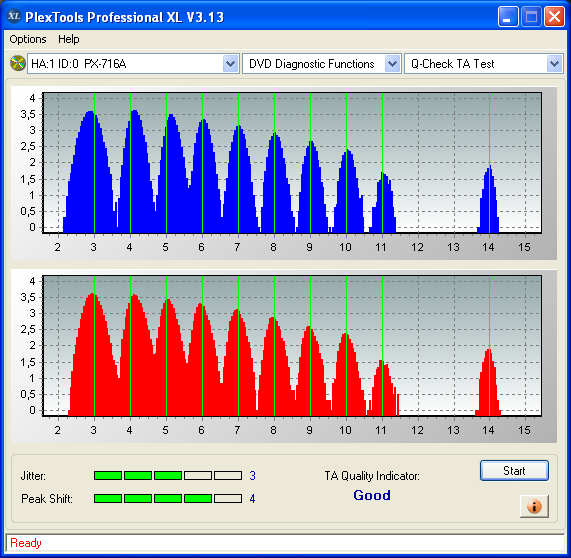Minimize the PlexTools window
The height and width of the screenshot is (558, 571).
click(508, 17)
